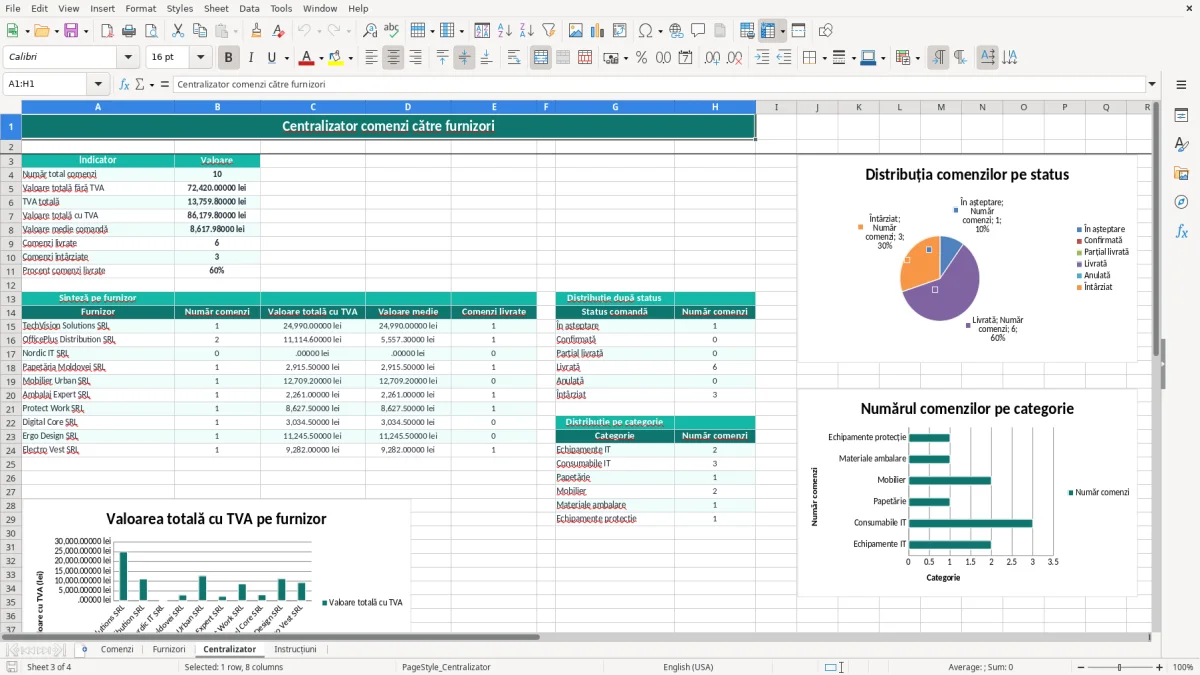Viewport: 1200px width, 675px height.
Task: Click column header C
Action: 313,106
